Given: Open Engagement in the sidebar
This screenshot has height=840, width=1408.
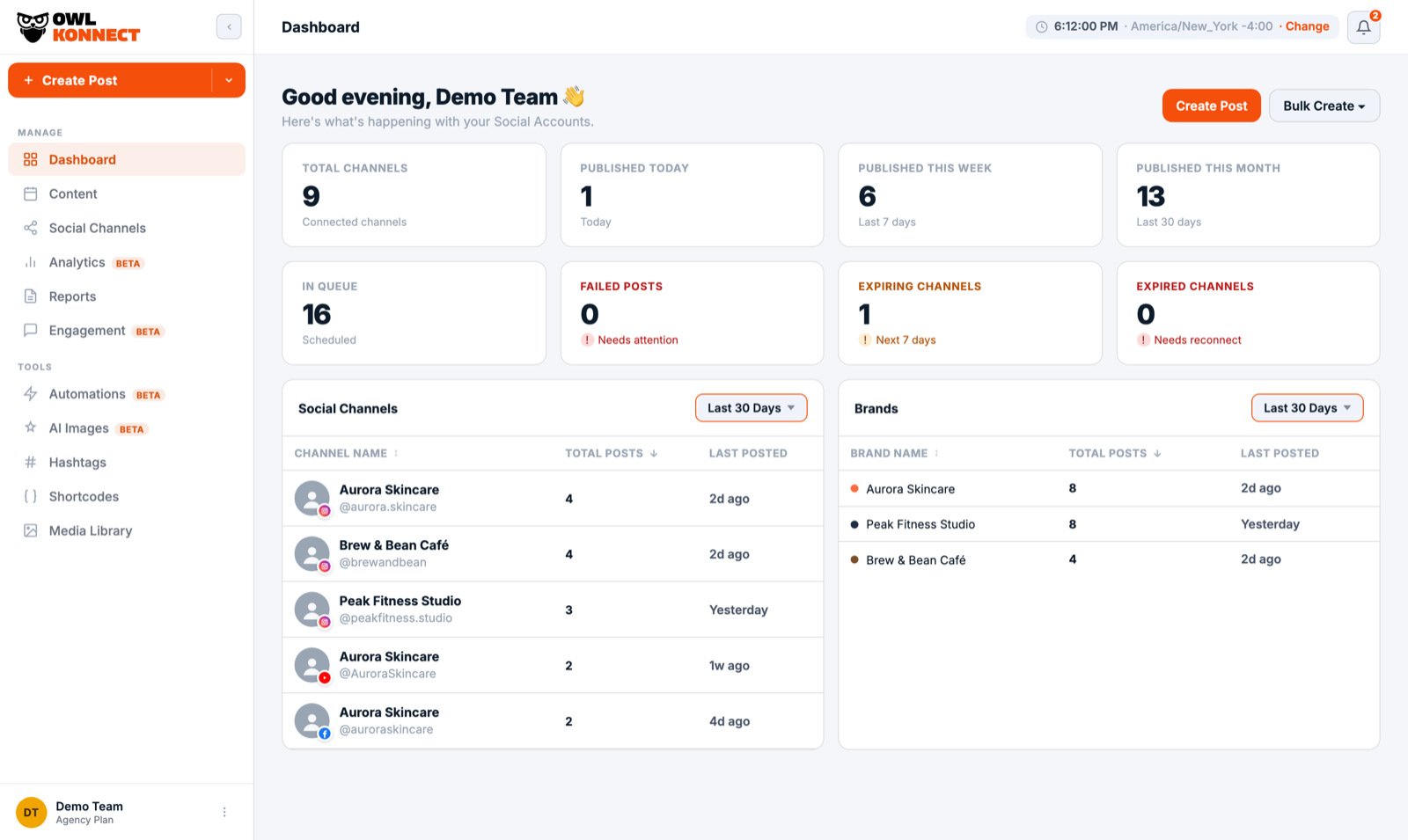Looking at the screenshot, I should 127,331.
